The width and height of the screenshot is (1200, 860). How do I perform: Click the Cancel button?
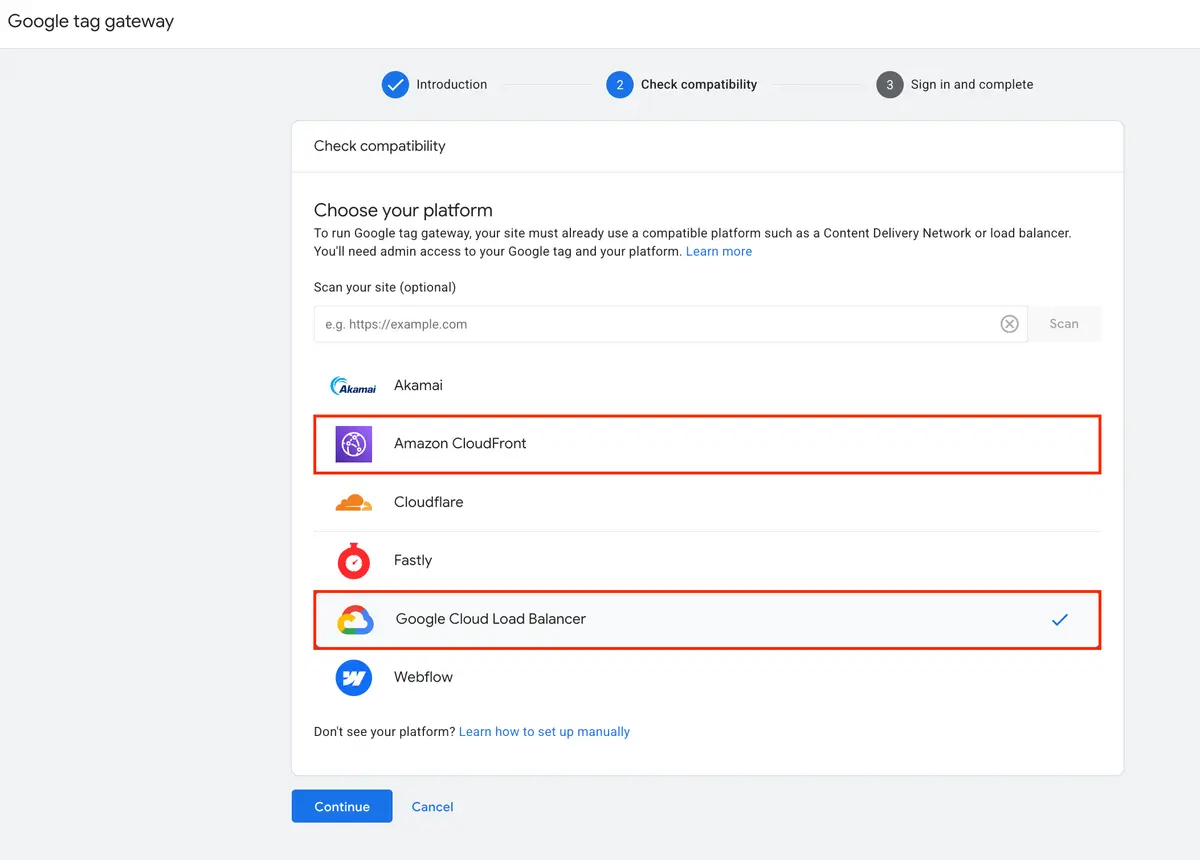pyautogui.click(x=433, y=806)
